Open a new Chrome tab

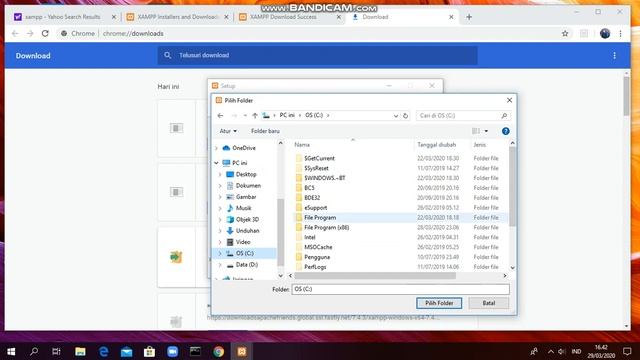(469, 17)
